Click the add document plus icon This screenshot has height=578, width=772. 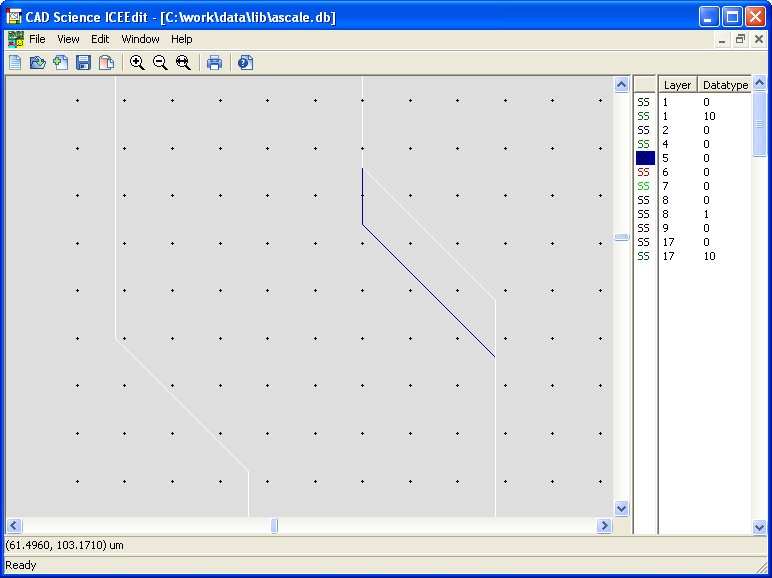tap(61, 63)
